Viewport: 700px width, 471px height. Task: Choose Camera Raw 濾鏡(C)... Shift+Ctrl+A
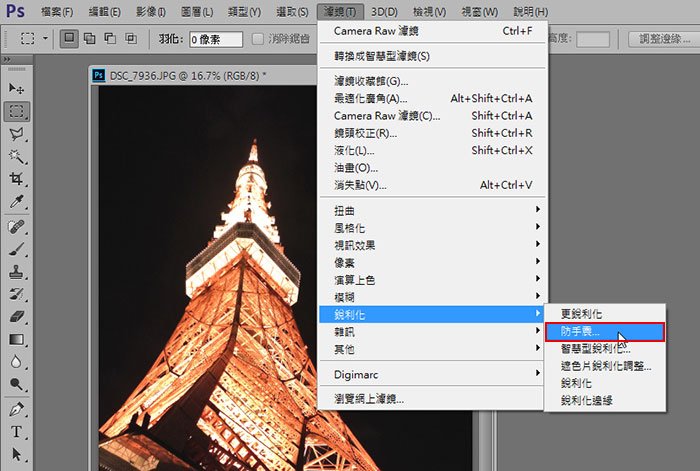432,116
